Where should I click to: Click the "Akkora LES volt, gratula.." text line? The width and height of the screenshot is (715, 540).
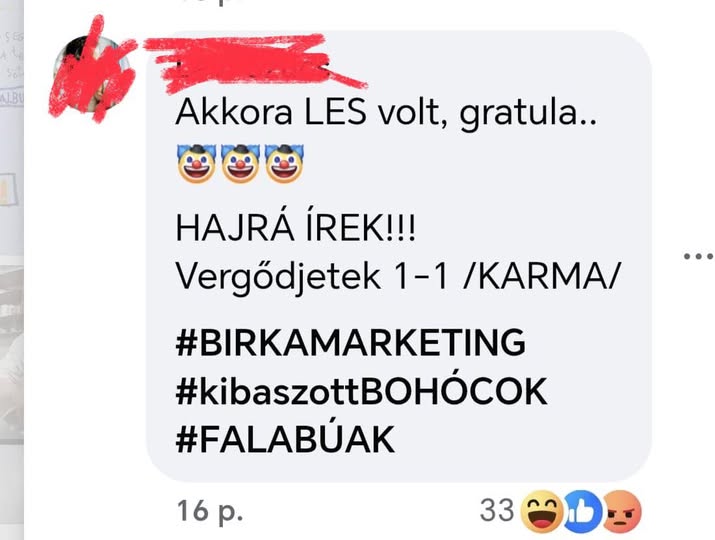386,113
